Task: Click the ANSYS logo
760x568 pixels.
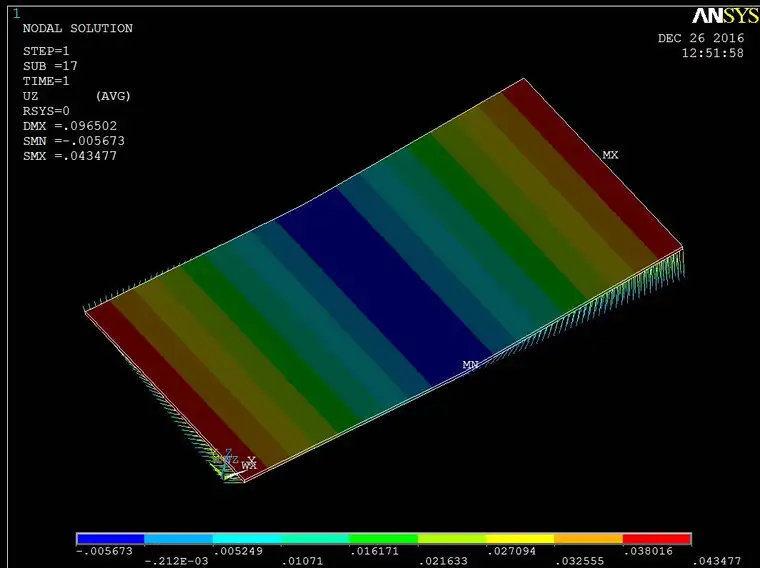Action: pyautogui.click(x=726, y=16)
